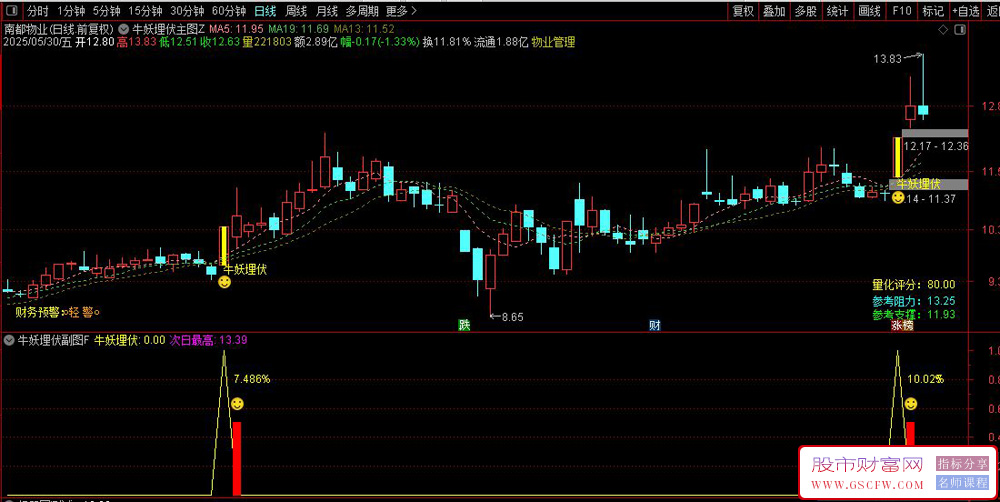
Task: Click the 财务预警 light warning text
Action: [58, 312]
